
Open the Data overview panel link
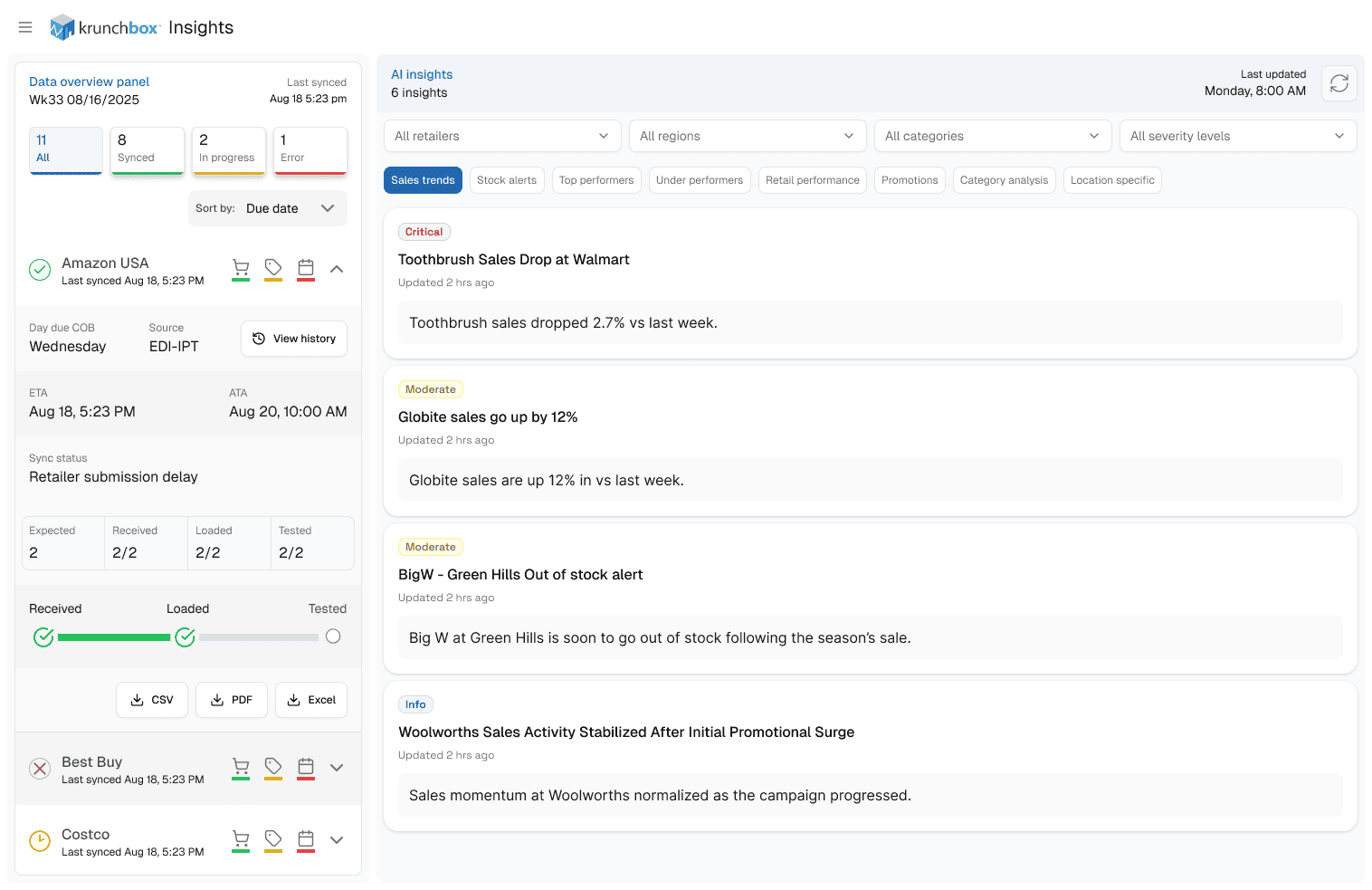tap(89, 81)
